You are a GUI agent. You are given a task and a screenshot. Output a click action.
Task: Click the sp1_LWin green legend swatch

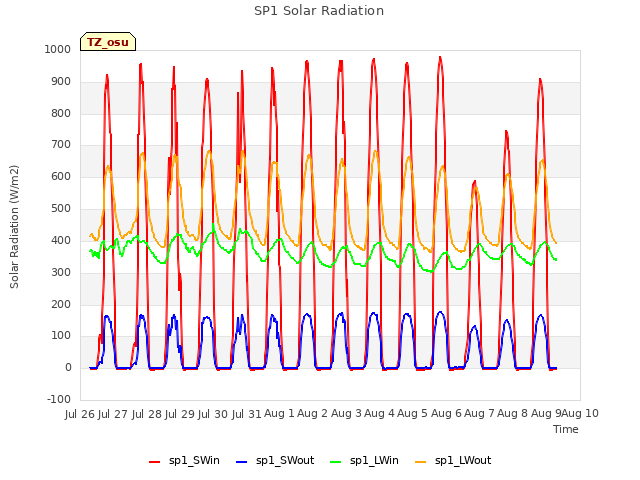pyautogui.click(x=336, y=462)
